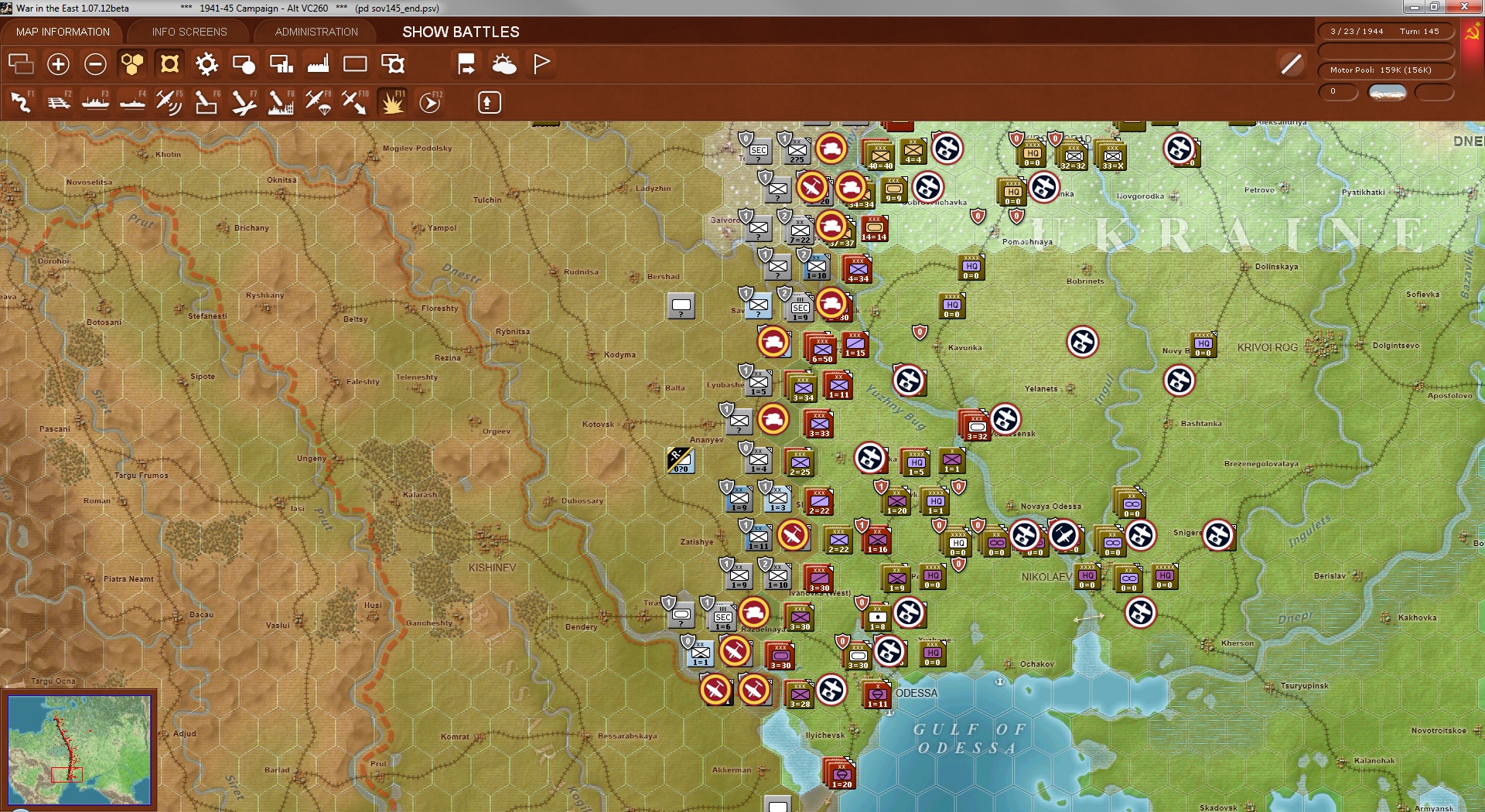Select the 1=16 unit counter
1485x812 pixels.
tap(877, 539)
